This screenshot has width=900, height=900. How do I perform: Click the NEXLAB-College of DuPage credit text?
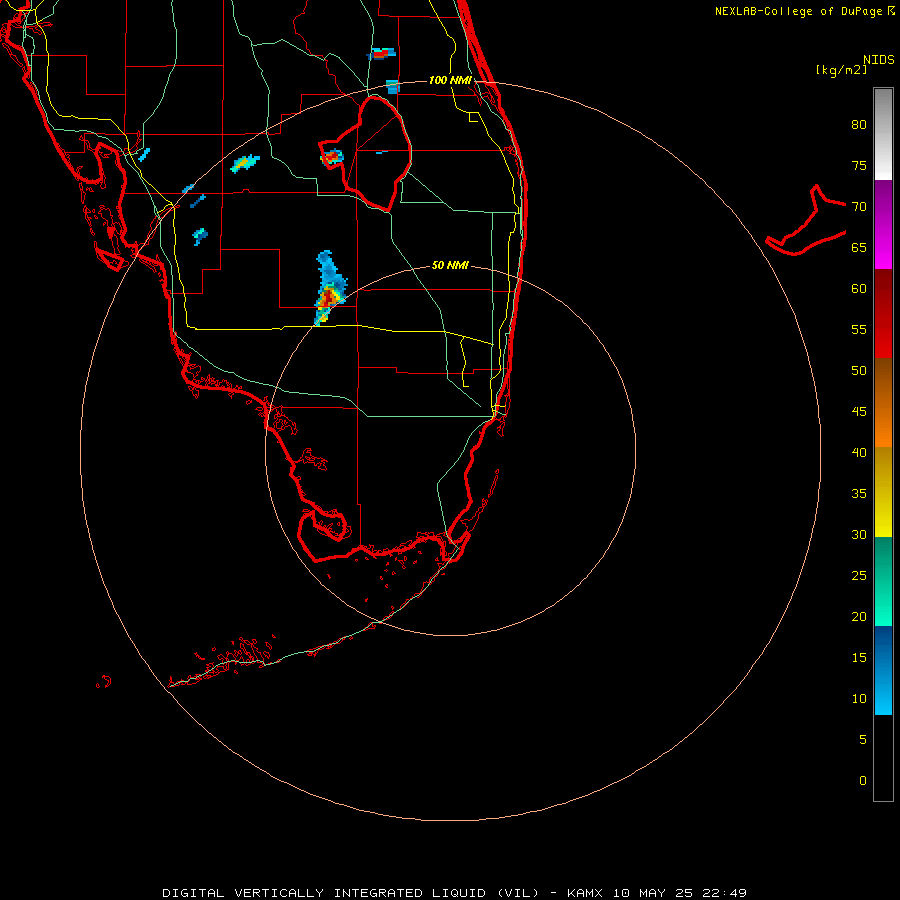point(804,11)
